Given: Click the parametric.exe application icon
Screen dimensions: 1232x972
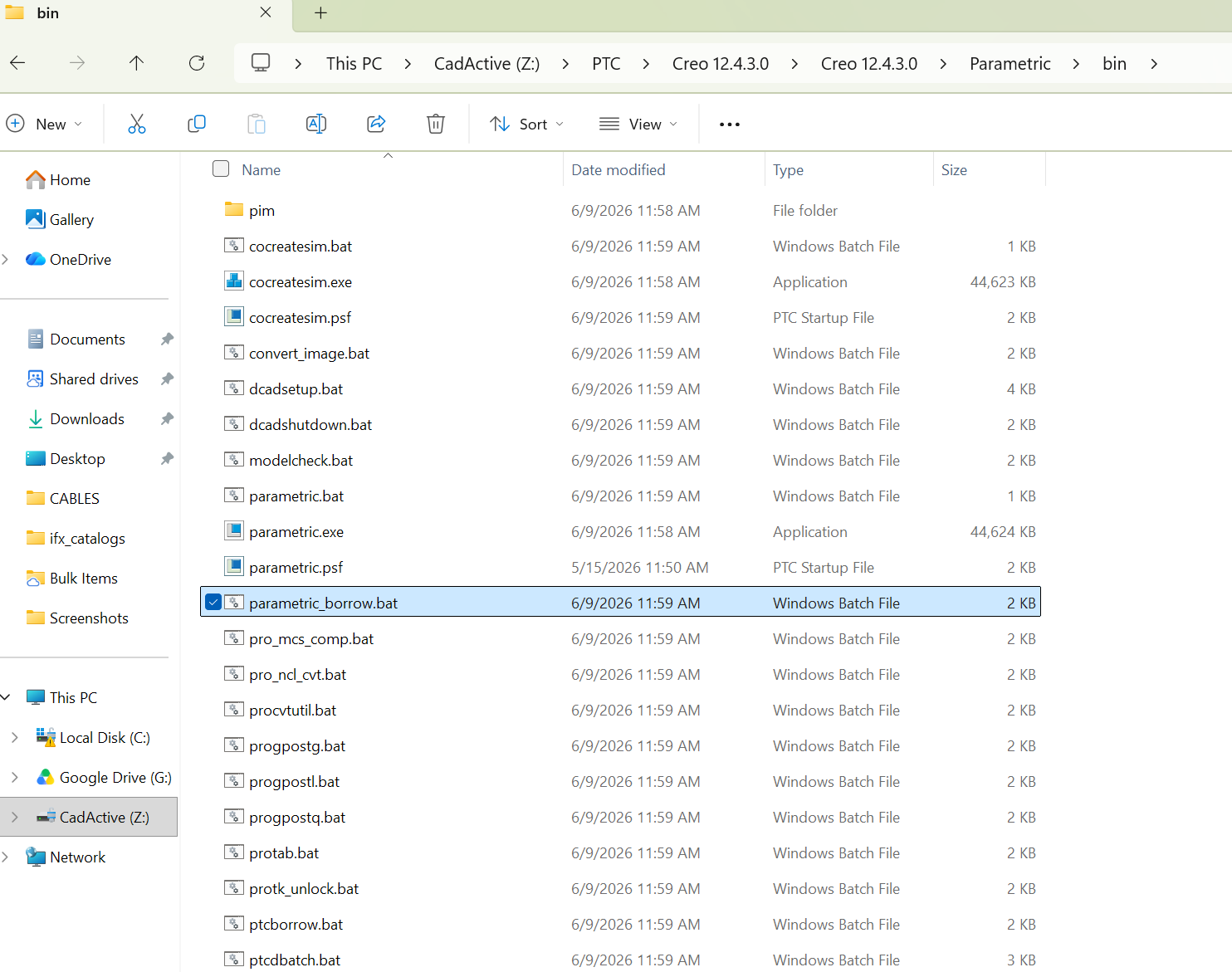Looking at the screenshot, I should [x=234, y=531].
